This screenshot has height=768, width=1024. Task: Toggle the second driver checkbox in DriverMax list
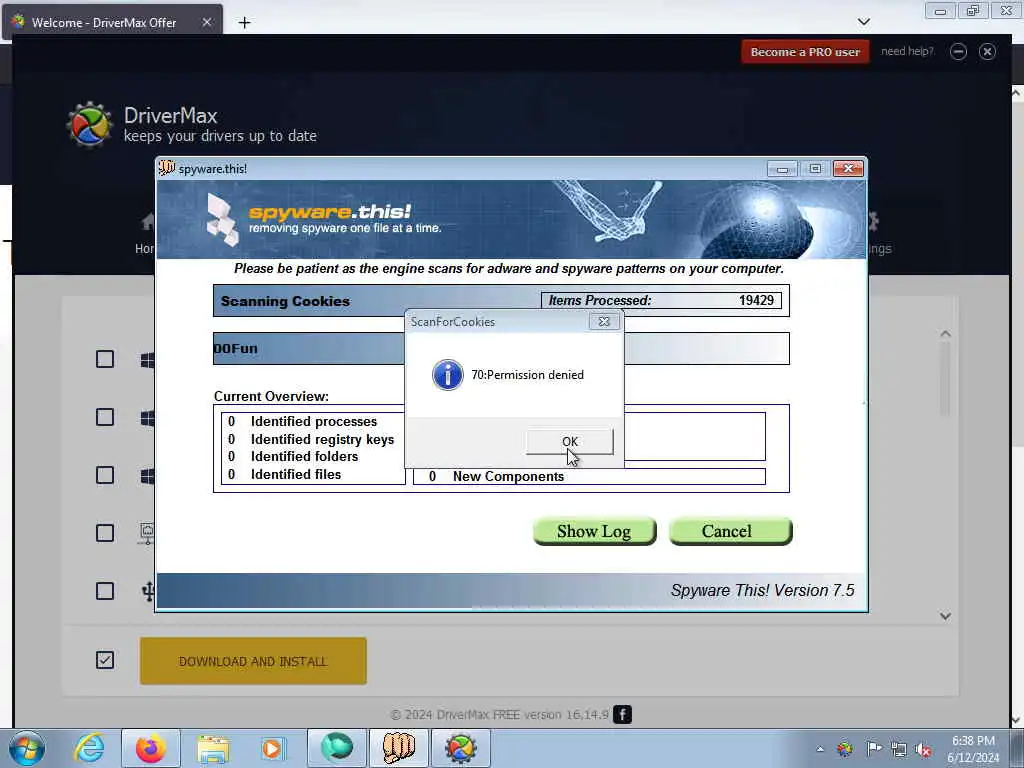click(x=105, y=417)
